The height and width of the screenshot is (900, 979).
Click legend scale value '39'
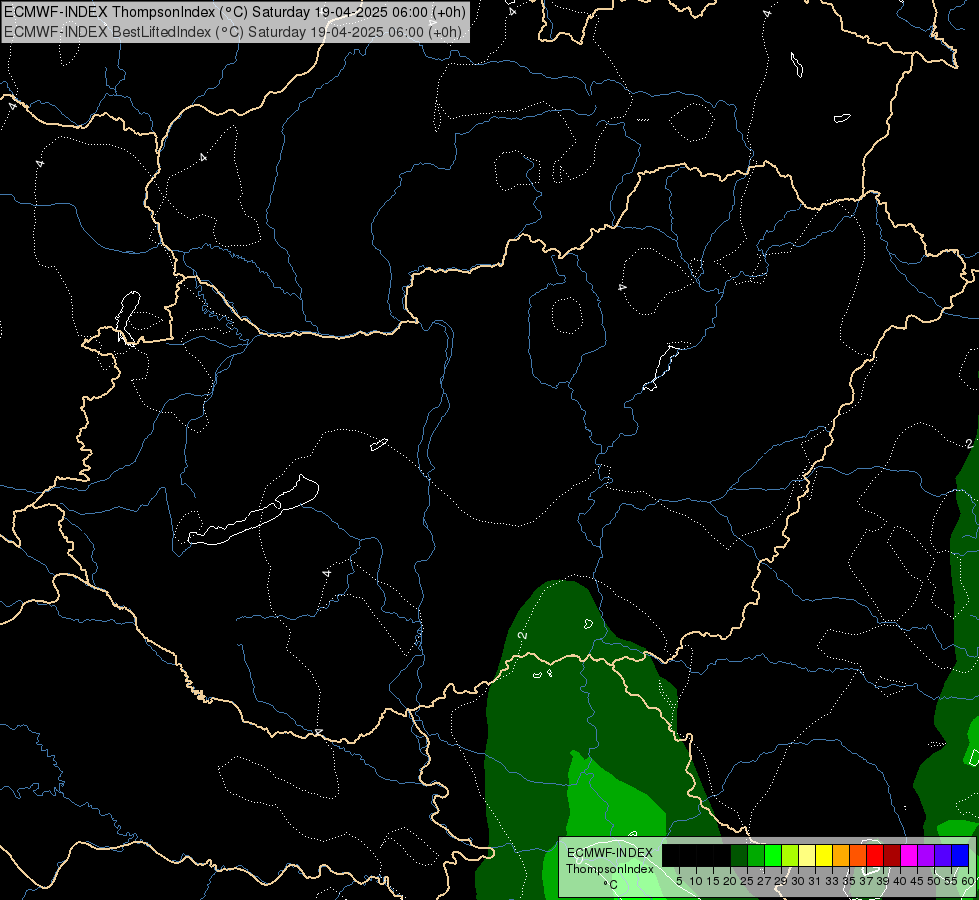click(x=883, y=881)
